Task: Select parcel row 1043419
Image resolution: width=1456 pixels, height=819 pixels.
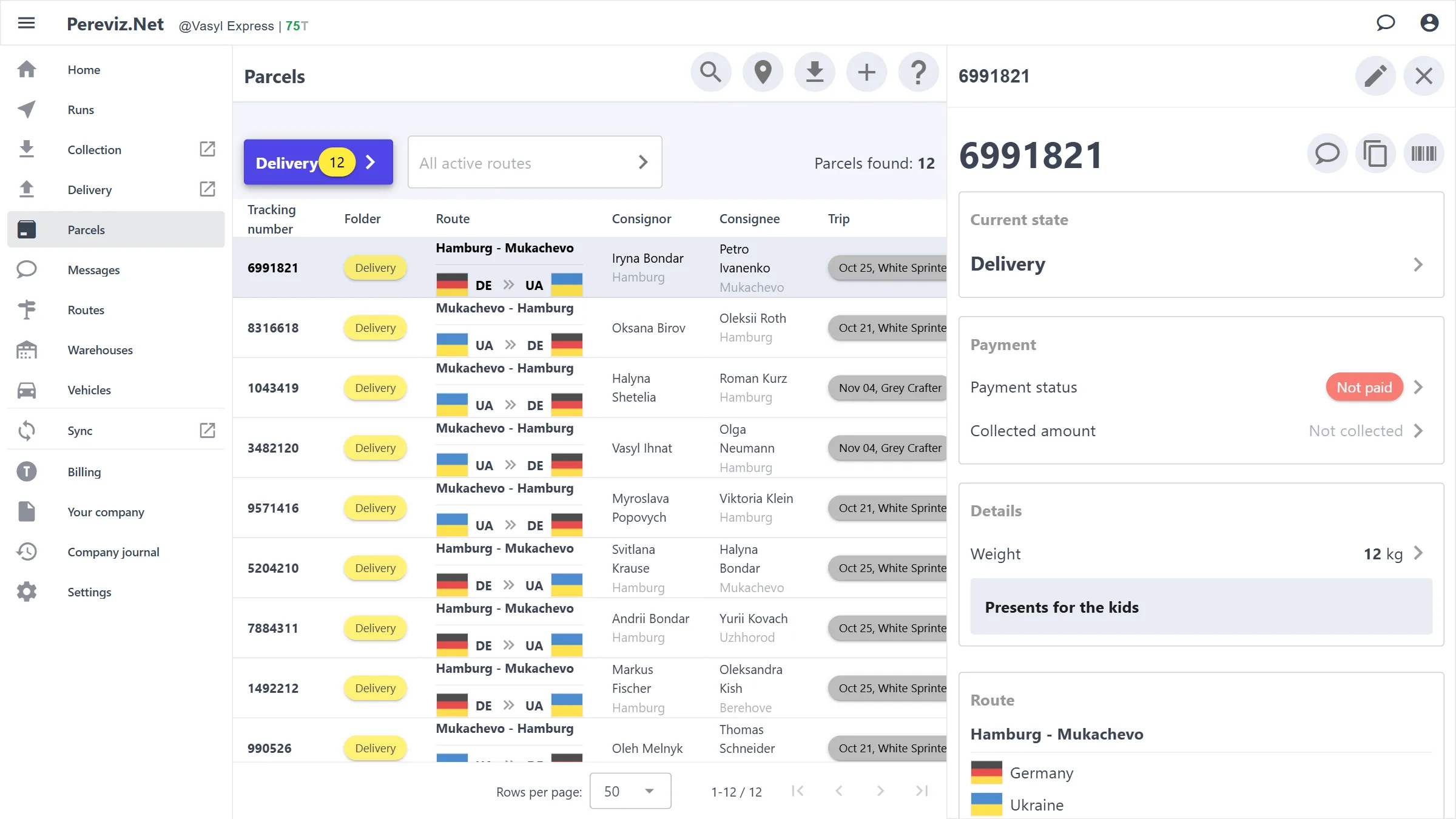Action: pos(589,388)
